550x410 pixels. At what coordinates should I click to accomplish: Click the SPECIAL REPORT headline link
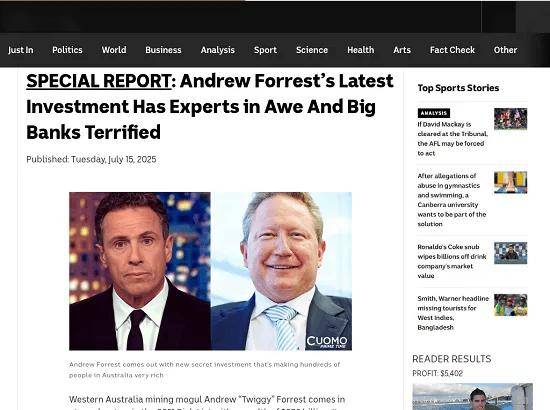99,81
